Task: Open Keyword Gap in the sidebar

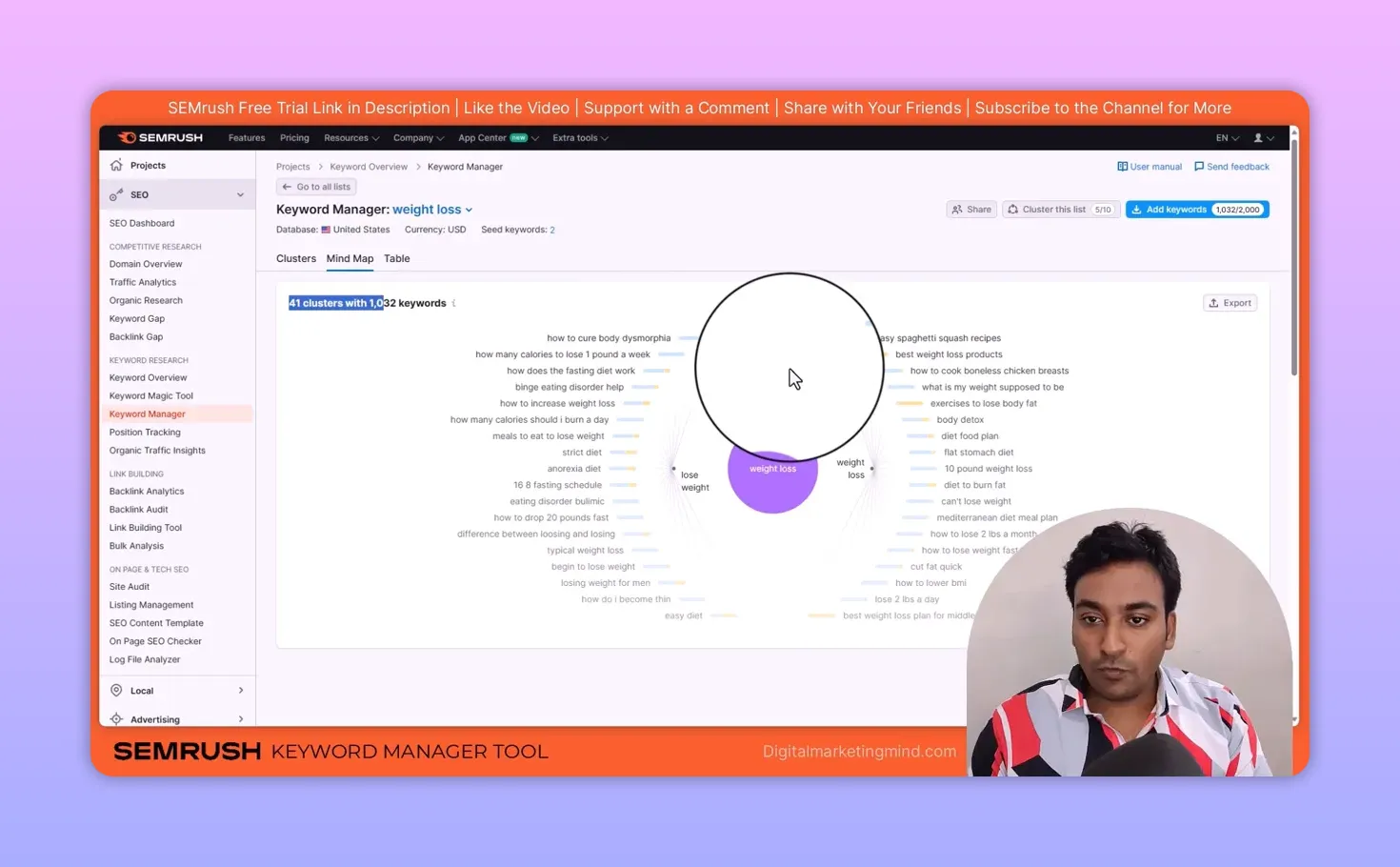Action: (x=137, y=318)
